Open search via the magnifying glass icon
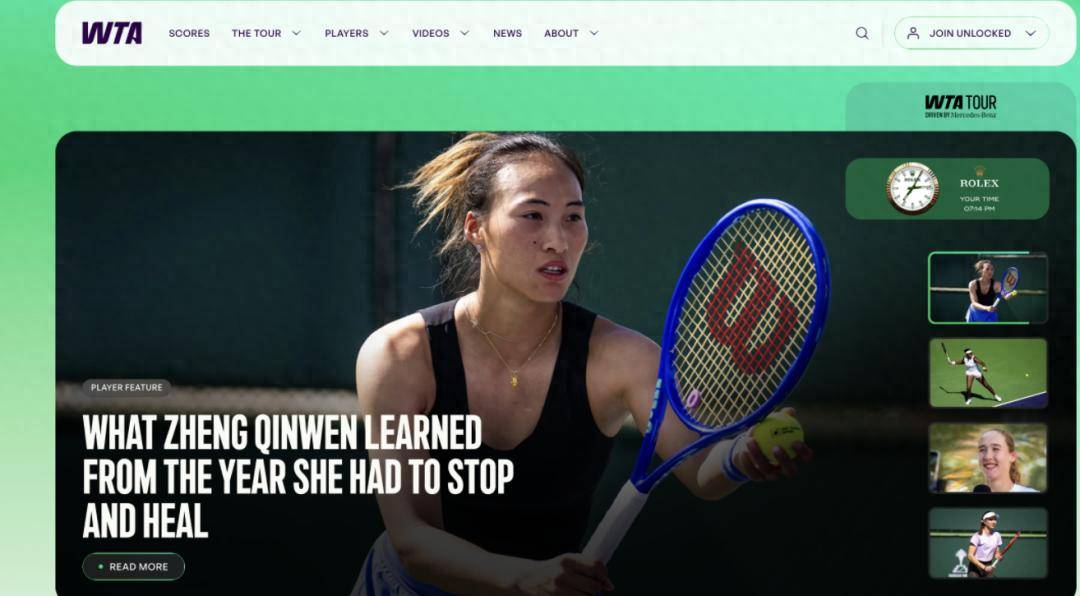Screen dimensions: 1080x596 (862, 33)
